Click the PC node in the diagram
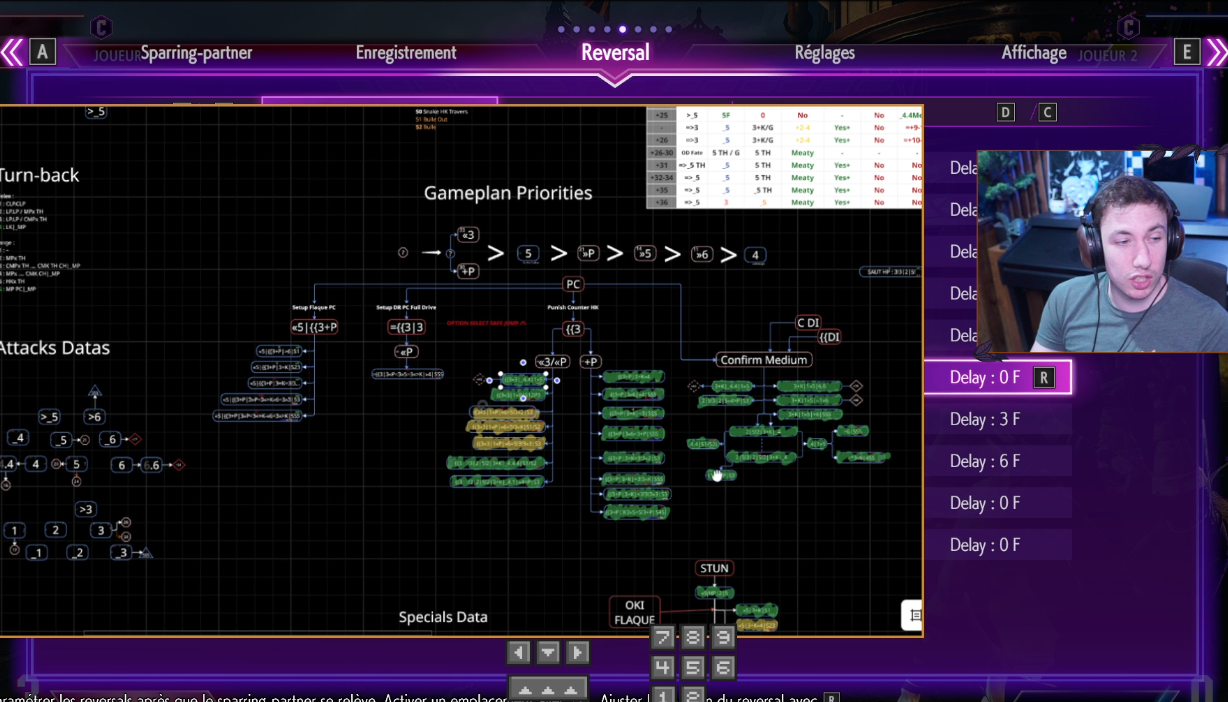 (x=573, y=284)
